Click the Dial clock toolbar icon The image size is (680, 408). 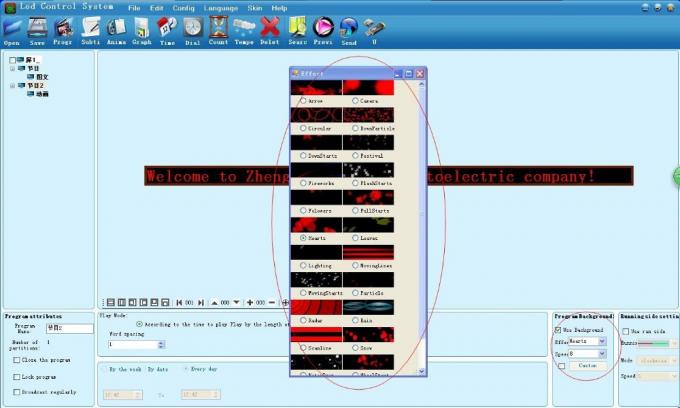click(x=193, y=28)
